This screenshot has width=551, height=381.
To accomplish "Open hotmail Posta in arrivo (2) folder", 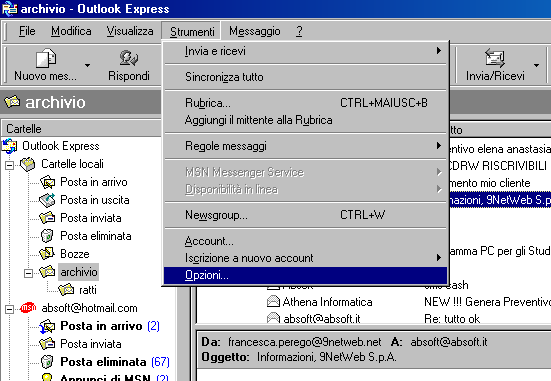I will (x=110, y=326).
